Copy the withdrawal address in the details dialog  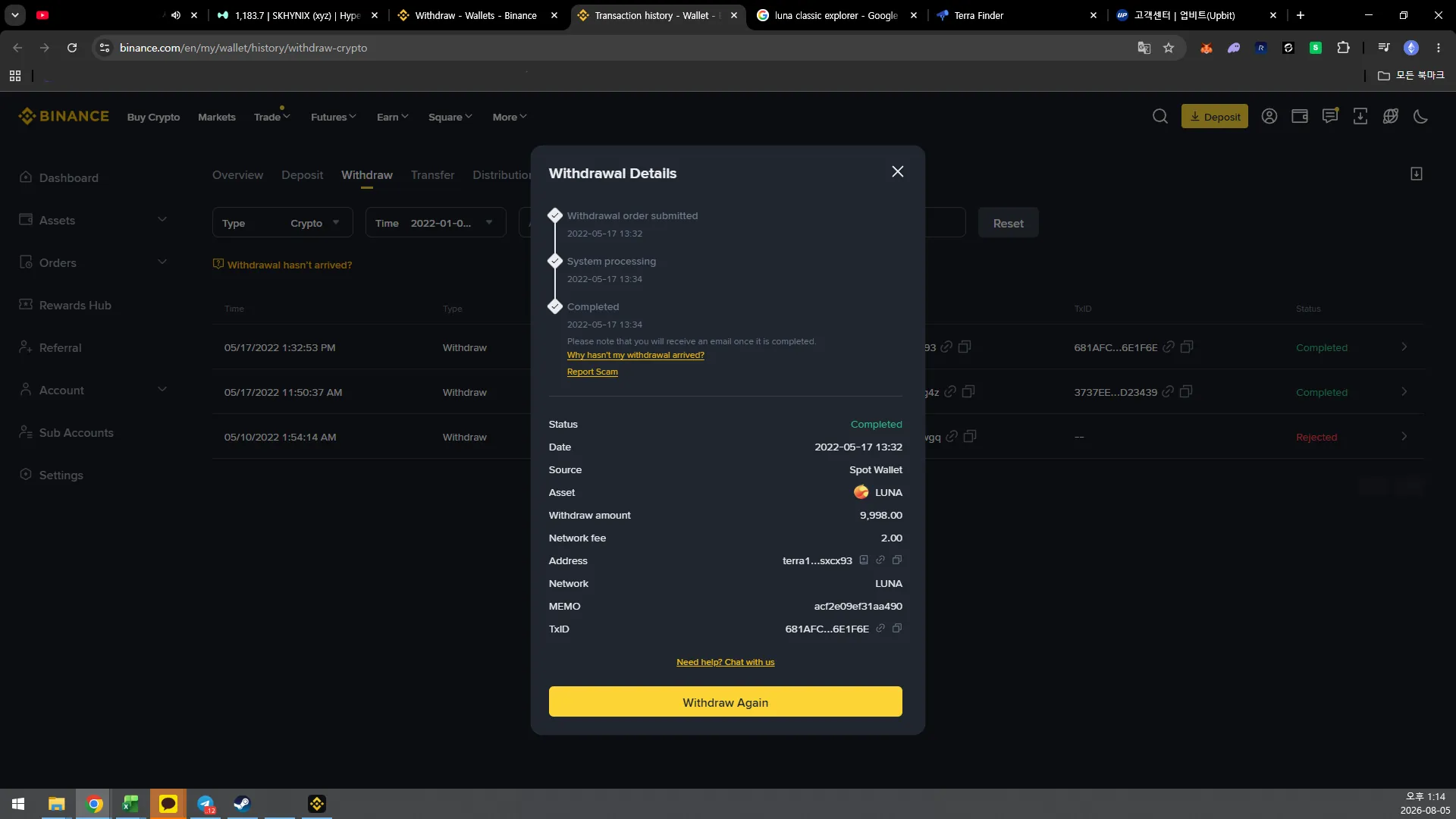tap(897, 560)
